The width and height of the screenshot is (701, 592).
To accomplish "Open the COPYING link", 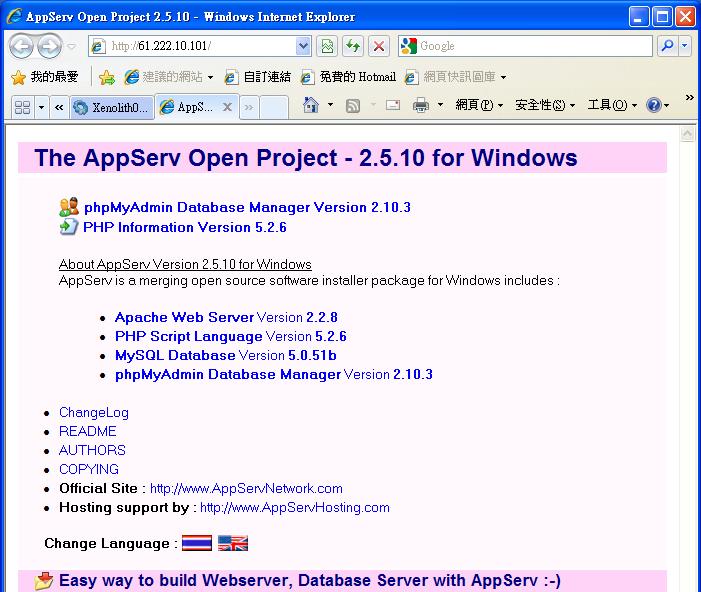I will tap(89, 469).
